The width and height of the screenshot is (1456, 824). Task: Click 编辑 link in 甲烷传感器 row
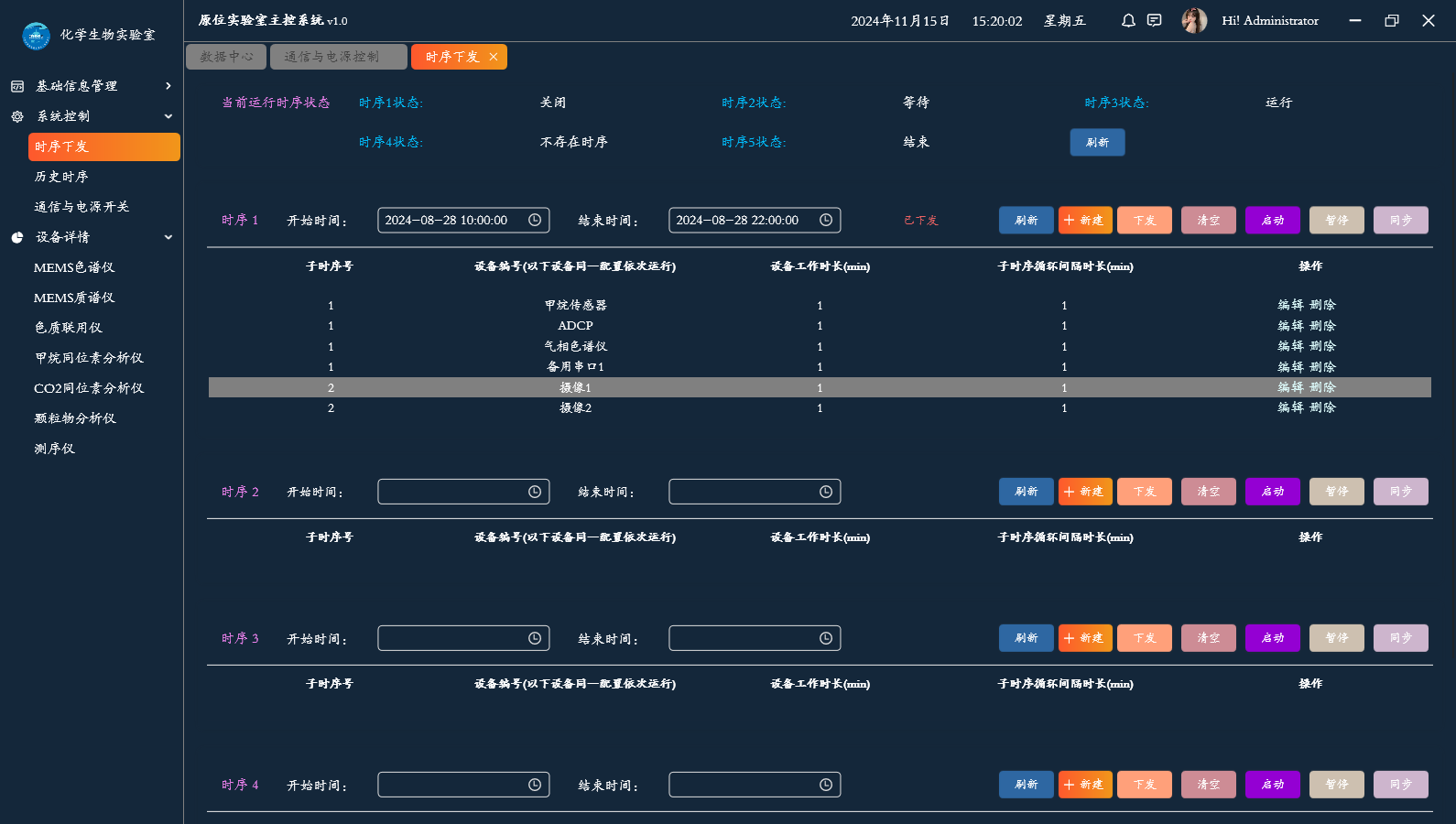point(1290,305)
